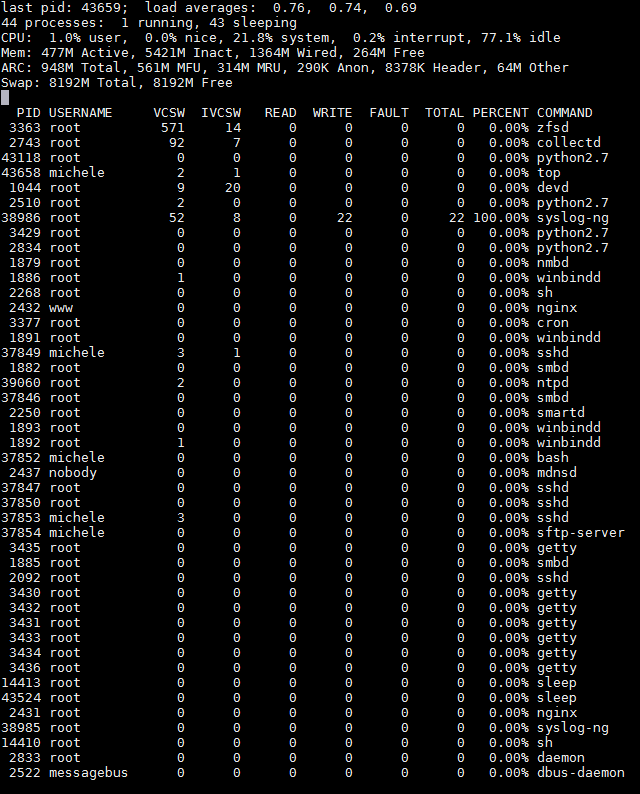The image size is (640, 794).
Task: Click the IVCSW column header
Action: pos(221,112)
